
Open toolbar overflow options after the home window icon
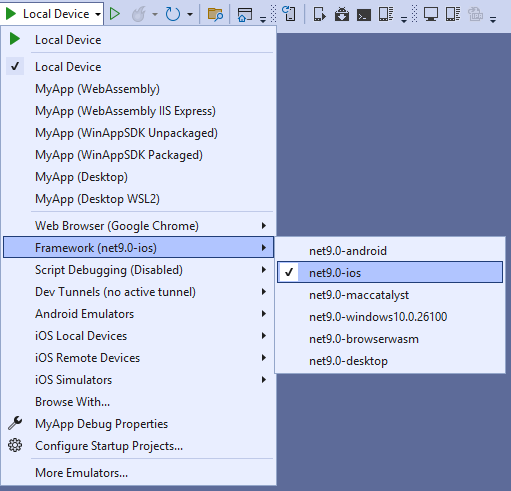point(263,20)
